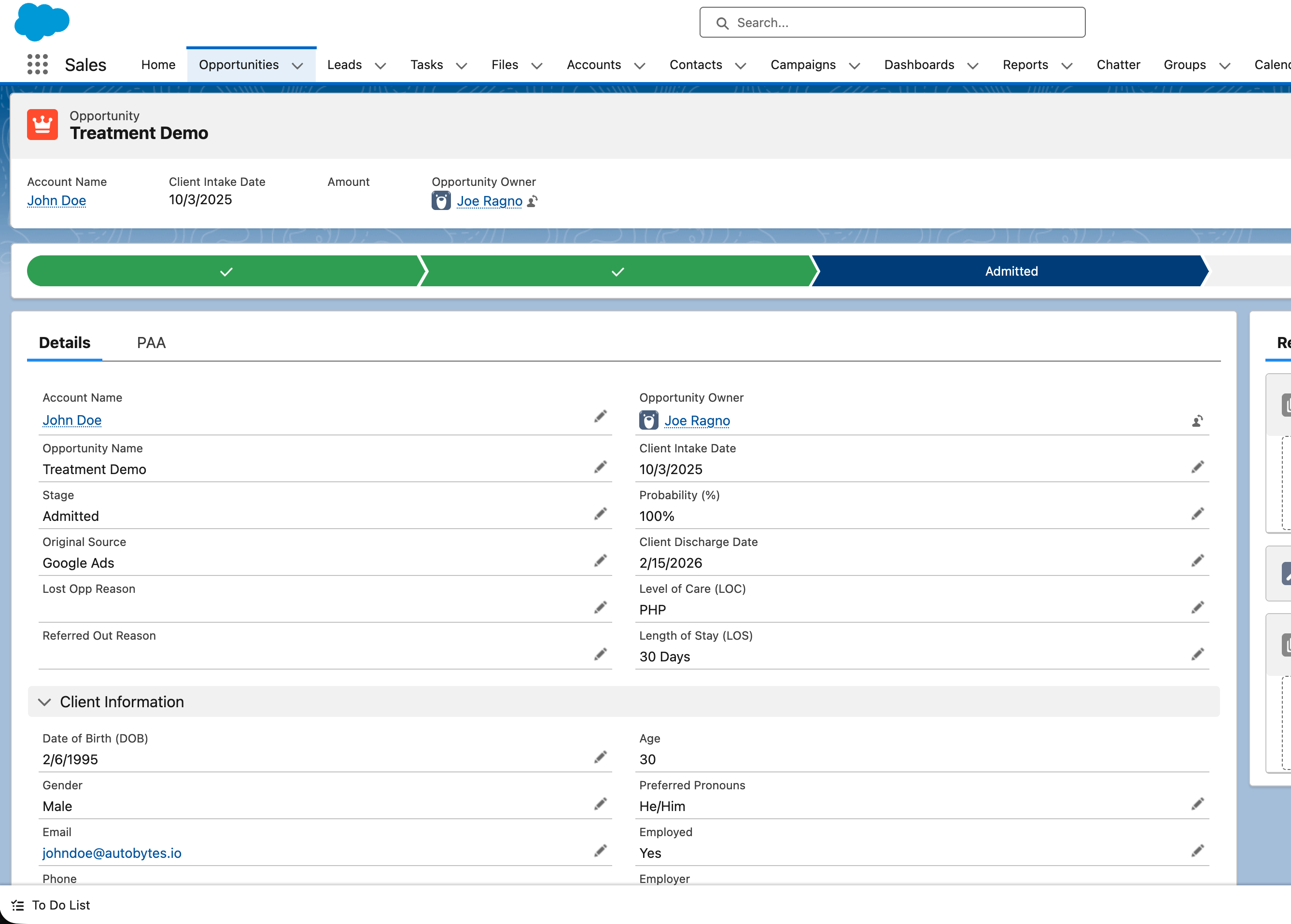Click the Salesforce cloud logo
Screen dimensions: 1291x924
[x=42, y=22]
